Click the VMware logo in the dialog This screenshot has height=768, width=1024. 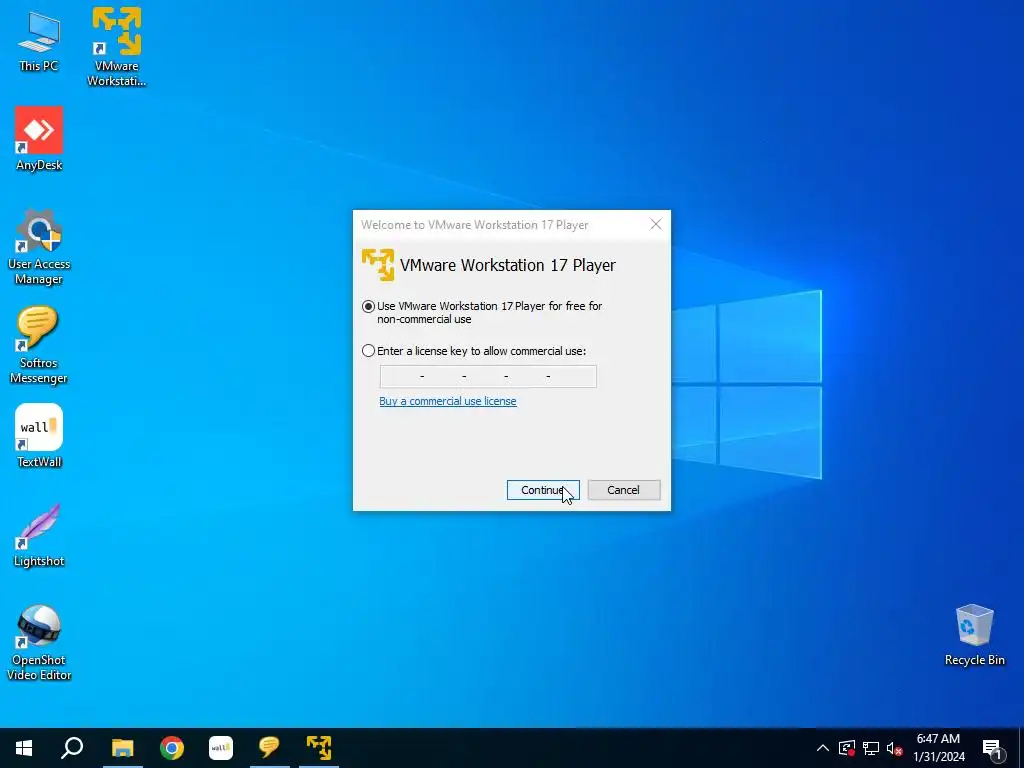378,264
